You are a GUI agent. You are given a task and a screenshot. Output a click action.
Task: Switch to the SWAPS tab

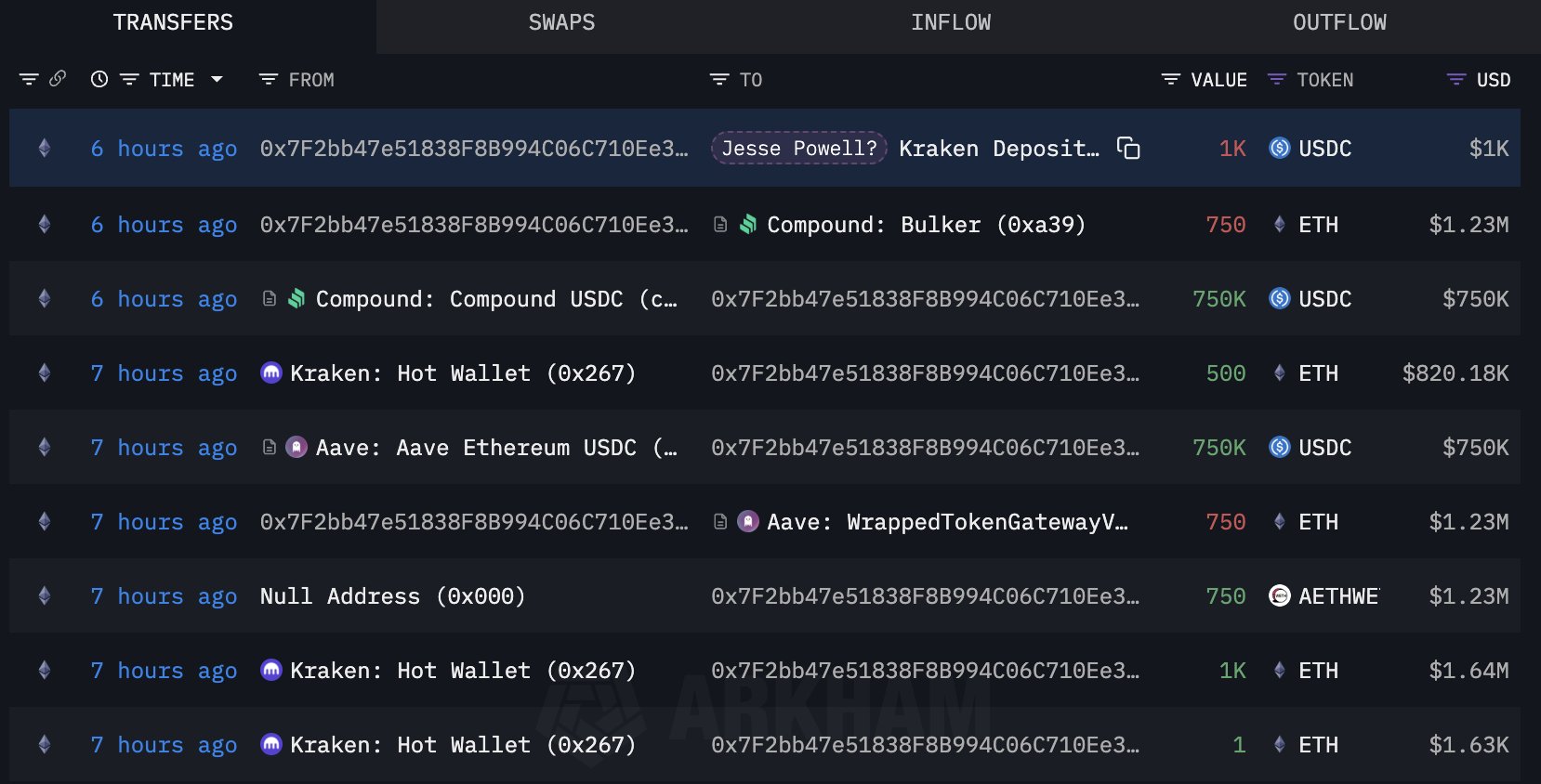coord(561,23)
